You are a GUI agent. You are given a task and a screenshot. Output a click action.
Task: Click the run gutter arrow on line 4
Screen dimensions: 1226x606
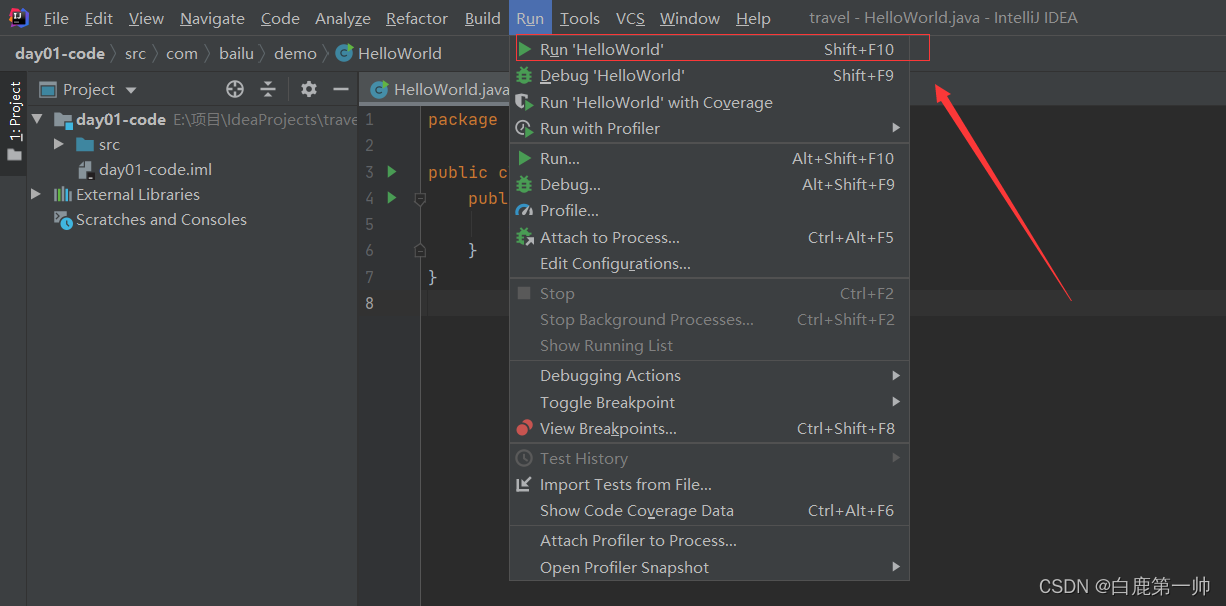[392, 197]
